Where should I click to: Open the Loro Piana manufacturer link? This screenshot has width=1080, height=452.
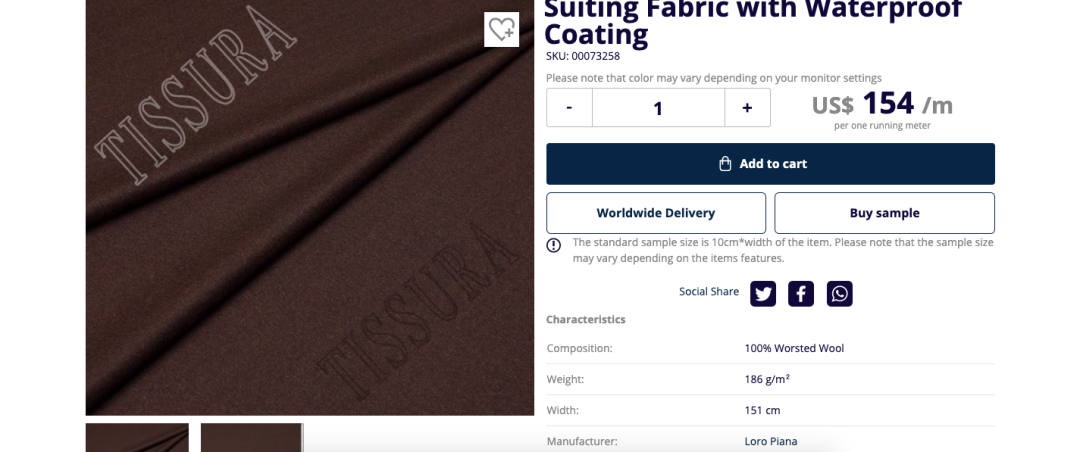pos(771,441)
